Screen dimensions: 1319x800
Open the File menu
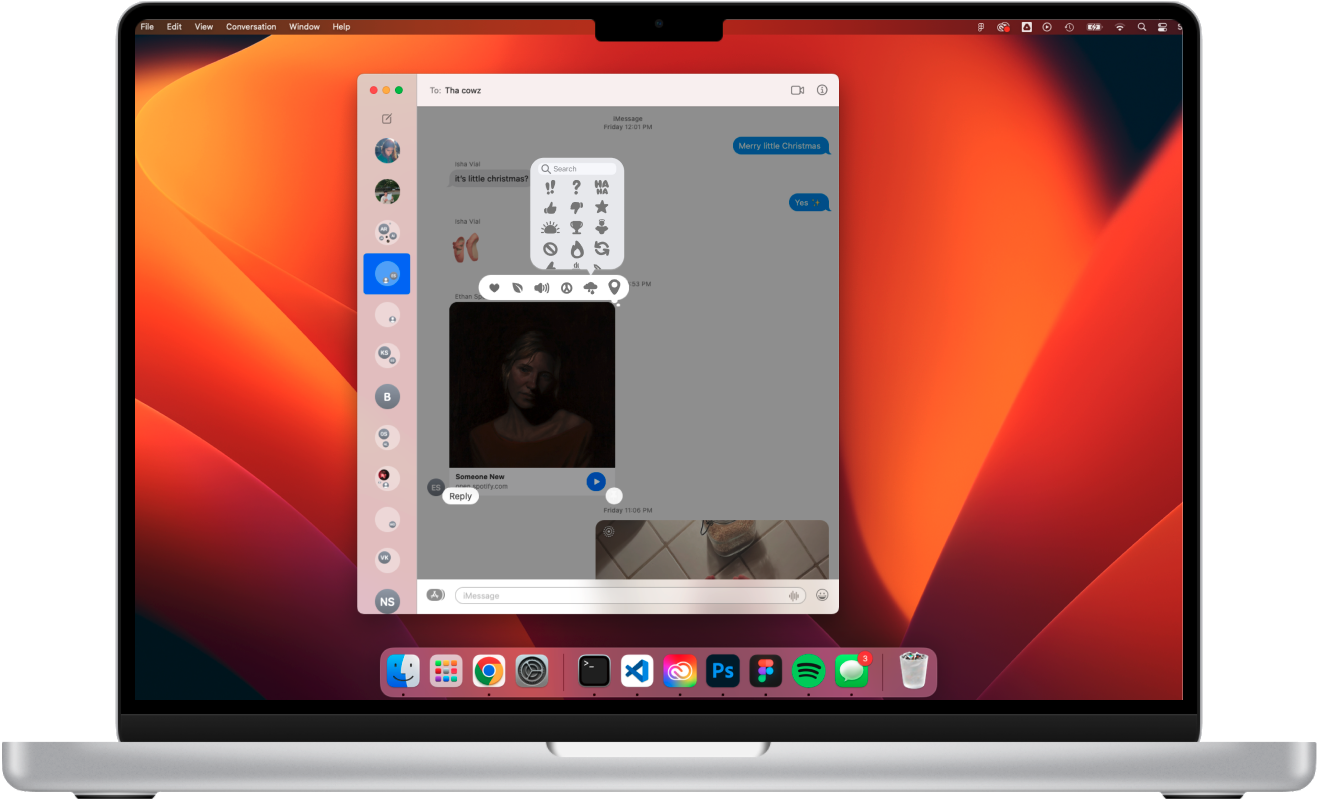(x=146, y=26)
